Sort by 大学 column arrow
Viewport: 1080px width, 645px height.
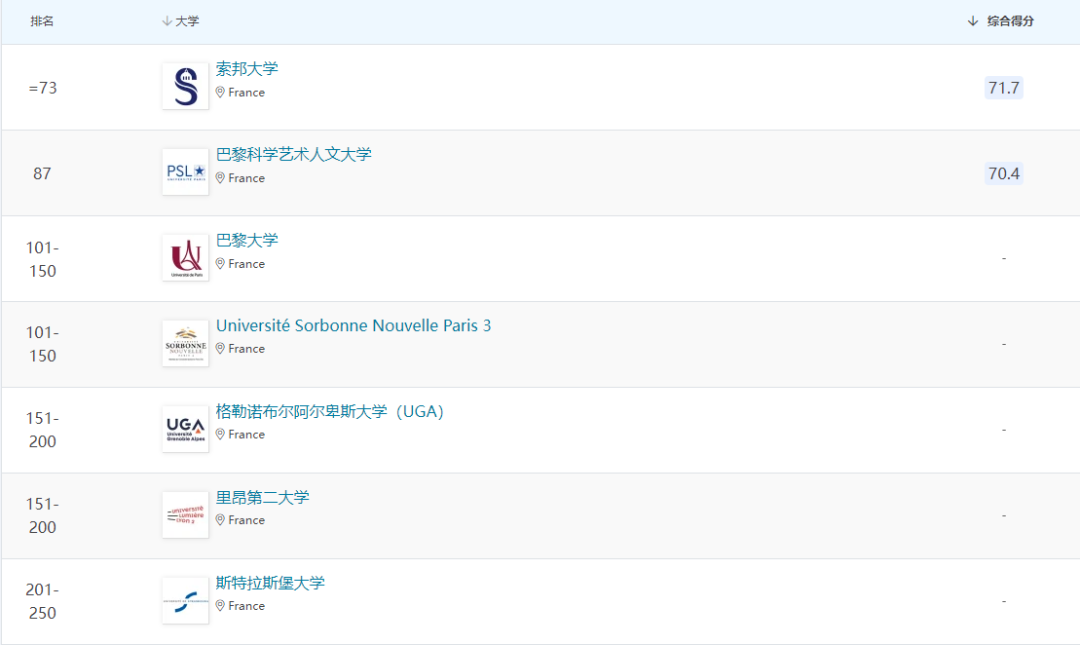click(167, 21)
